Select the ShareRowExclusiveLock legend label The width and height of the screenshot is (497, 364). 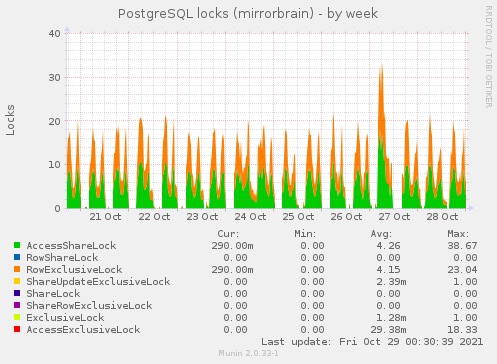point(89,306)
